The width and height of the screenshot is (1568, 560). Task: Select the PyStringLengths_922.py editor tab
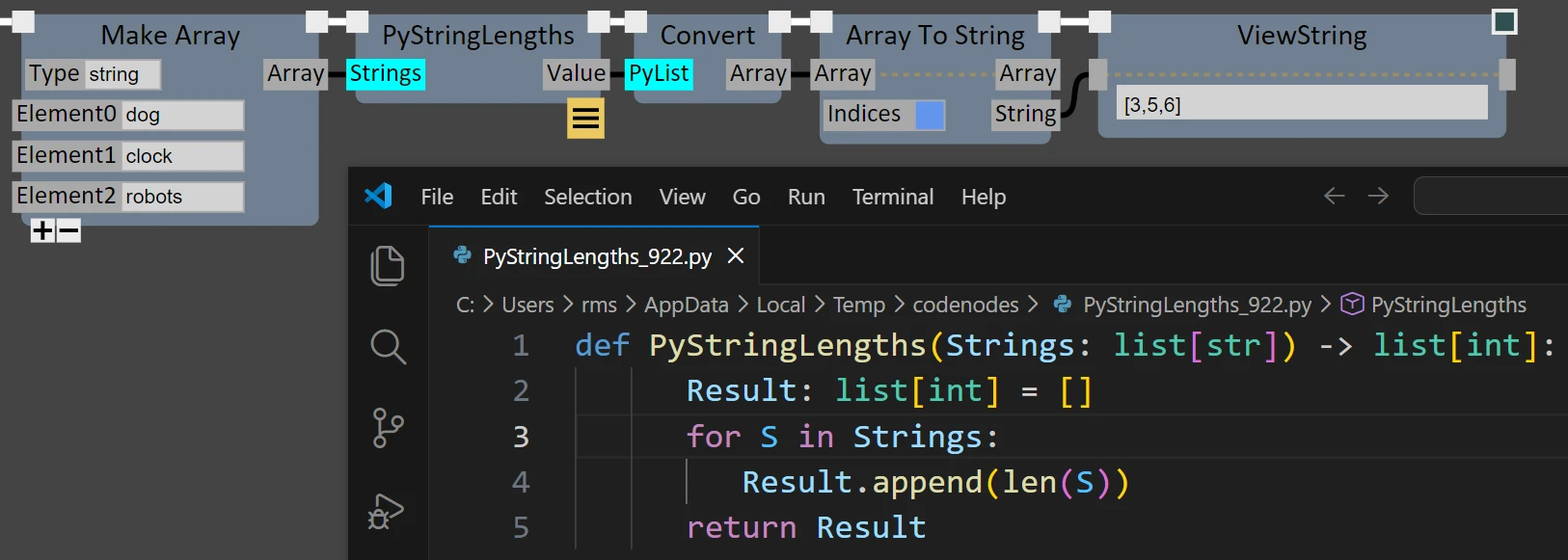coord(594,255)
